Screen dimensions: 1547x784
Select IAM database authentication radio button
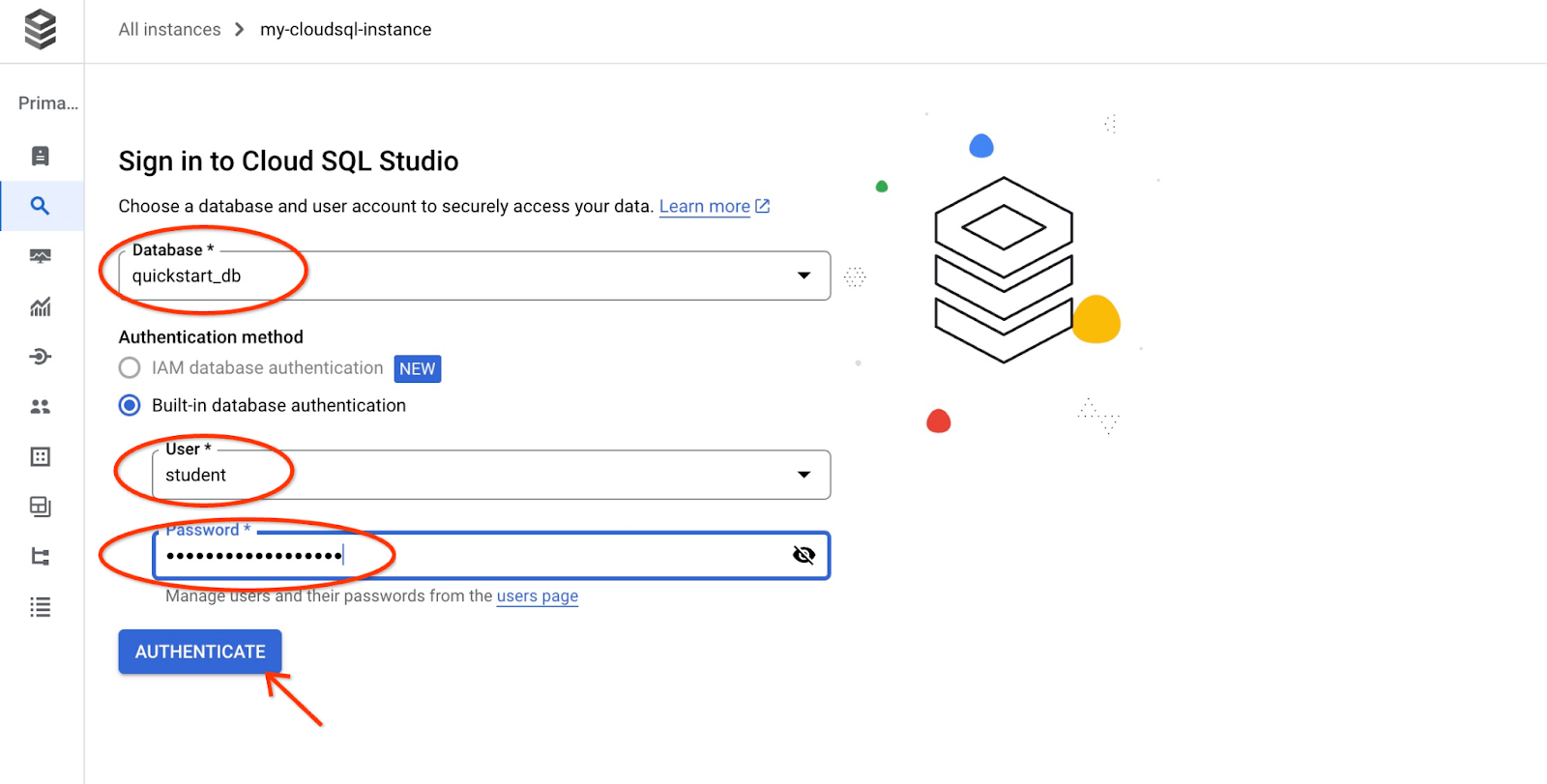pos(130,368)
